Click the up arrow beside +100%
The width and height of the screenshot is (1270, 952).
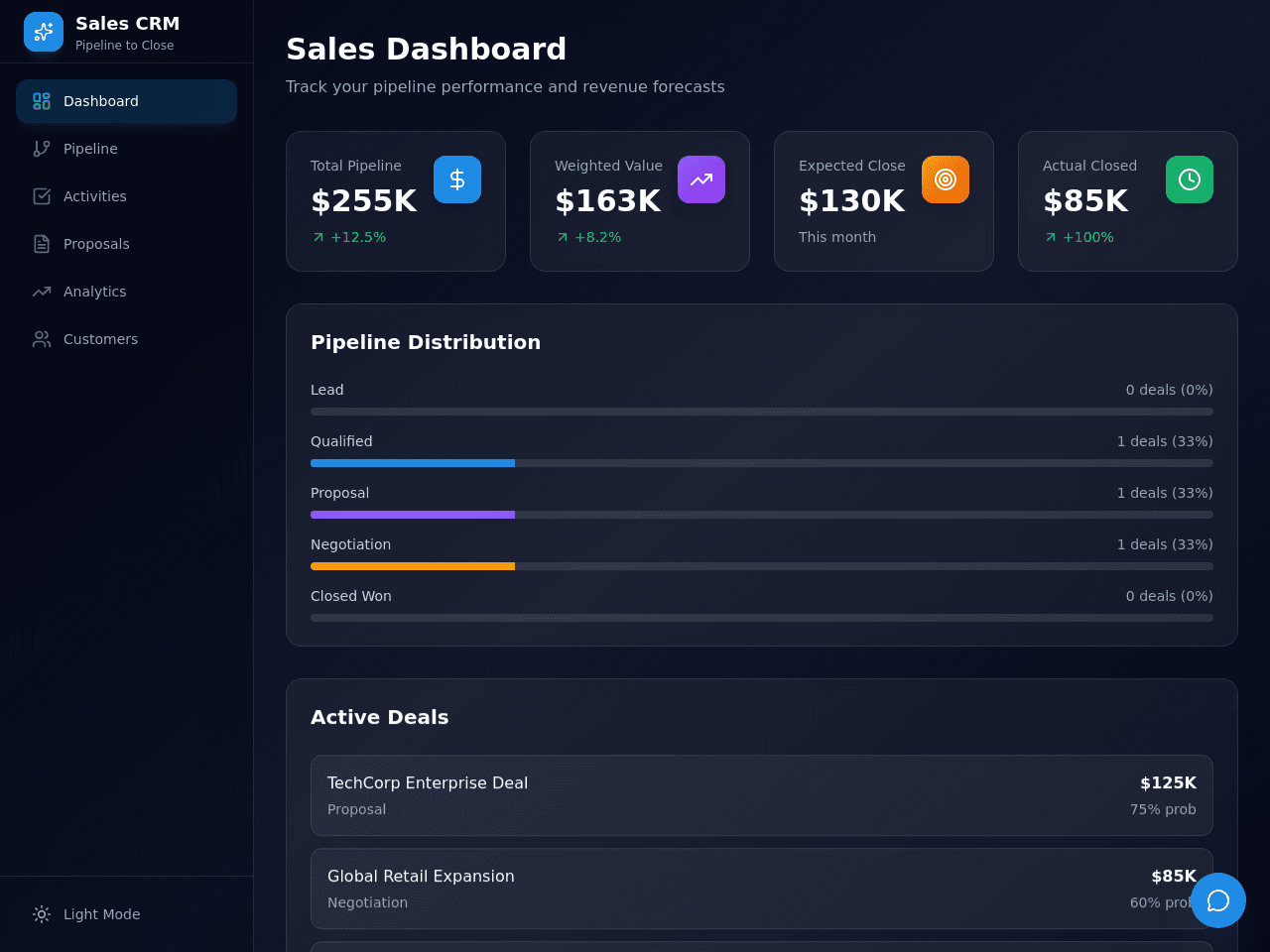click(x=1051, y=237)
